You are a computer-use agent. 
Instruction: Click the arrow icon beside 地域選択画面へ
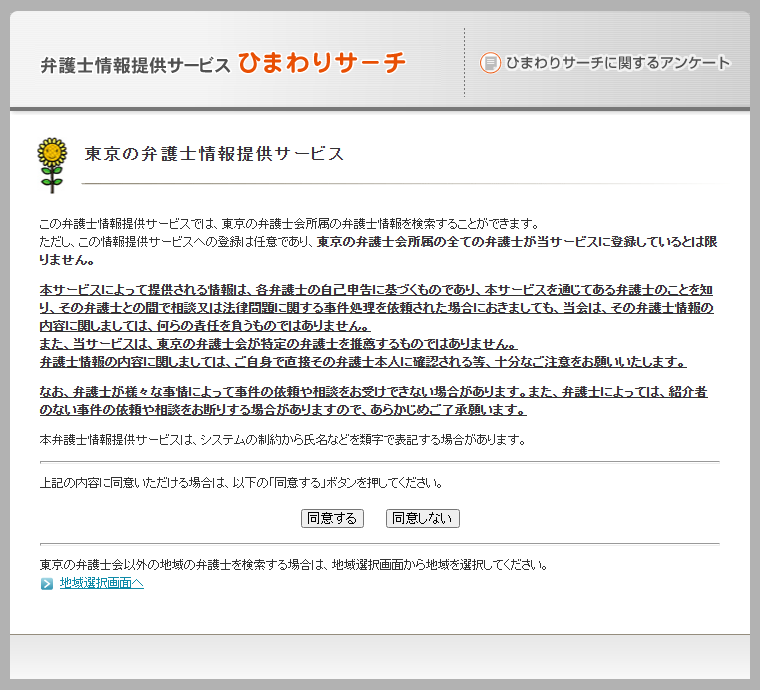(x=47, y=584)
